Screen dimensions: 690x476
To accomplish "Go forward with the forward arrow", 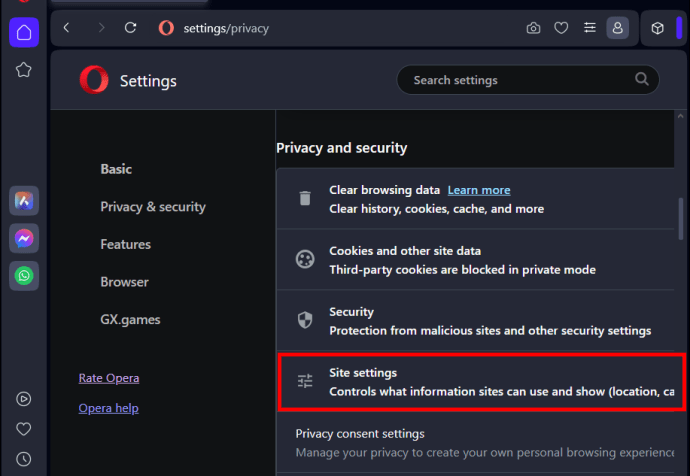I will (x=102, y=28).
